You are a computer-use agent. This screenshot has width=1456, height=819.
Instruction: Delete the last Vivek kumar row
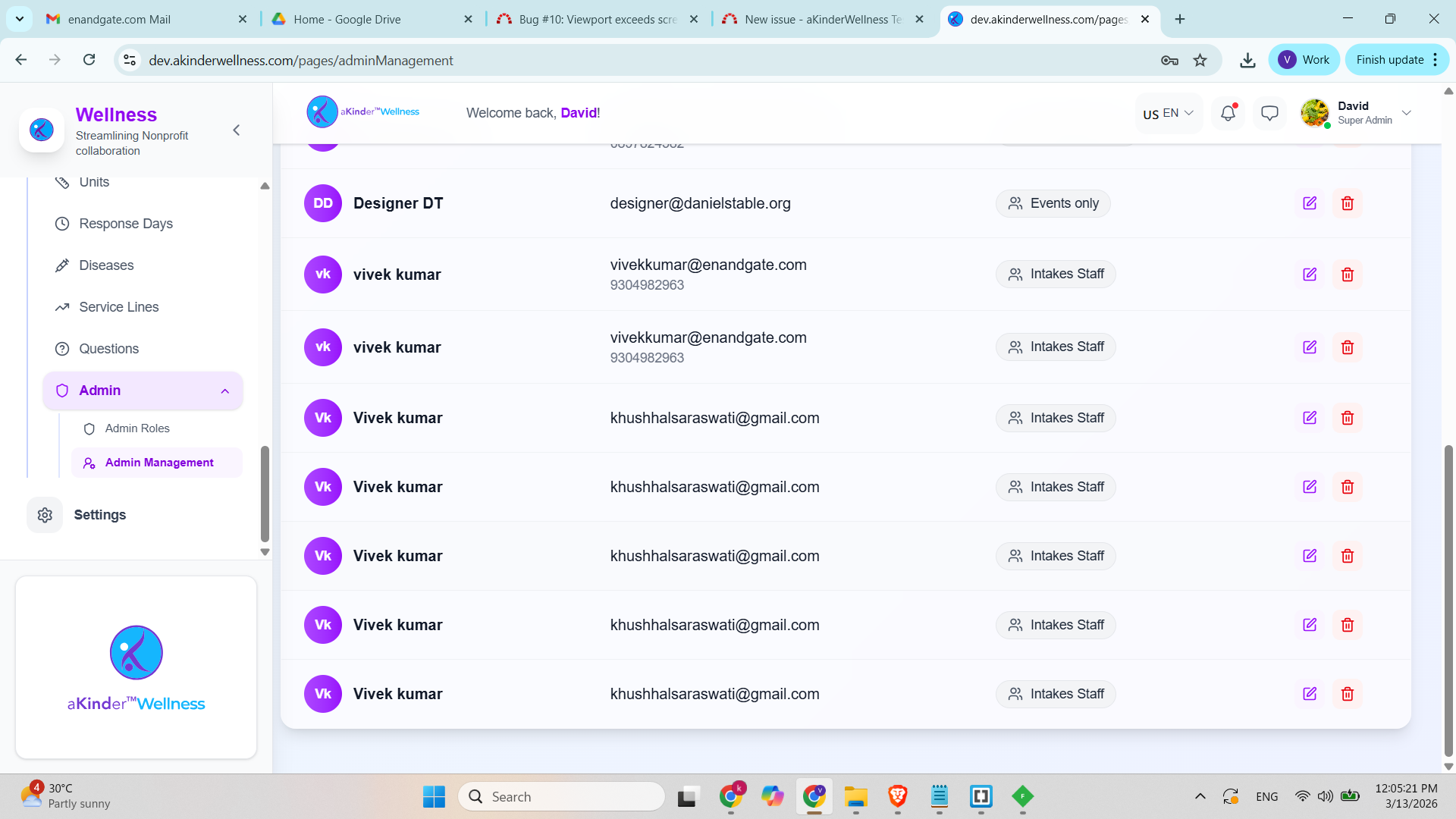pyautogui.click(x=1348, y=694)
